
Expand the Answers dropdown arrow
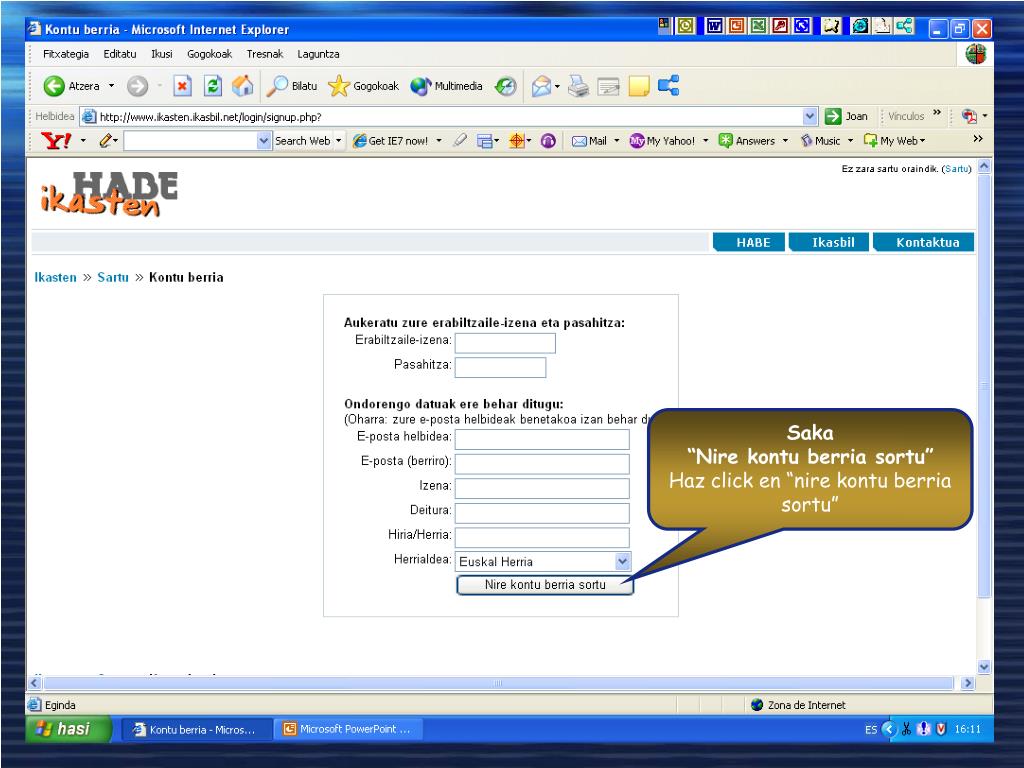pos(785,140)
